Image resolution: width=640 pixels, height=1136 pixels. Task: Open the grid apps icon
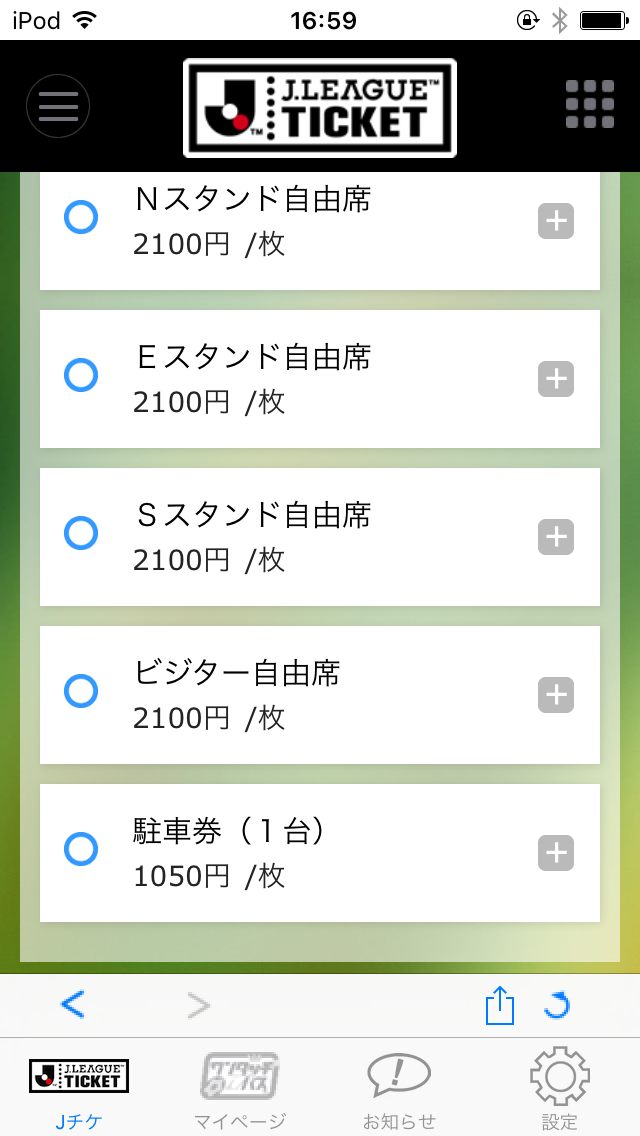[590, 105]
